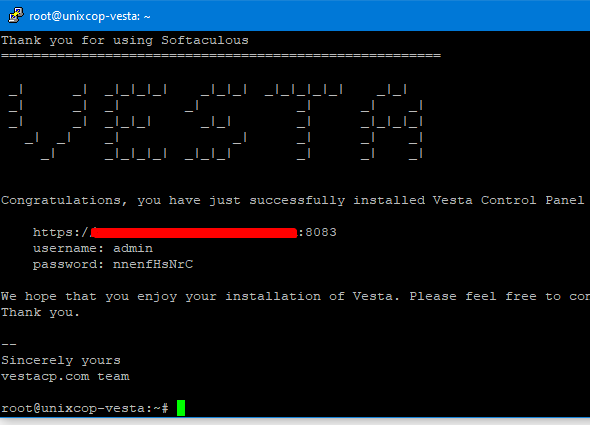This screenshot has height=425, width=590.
Task: Click the vestacp.com team text
Action: (65, 376)
